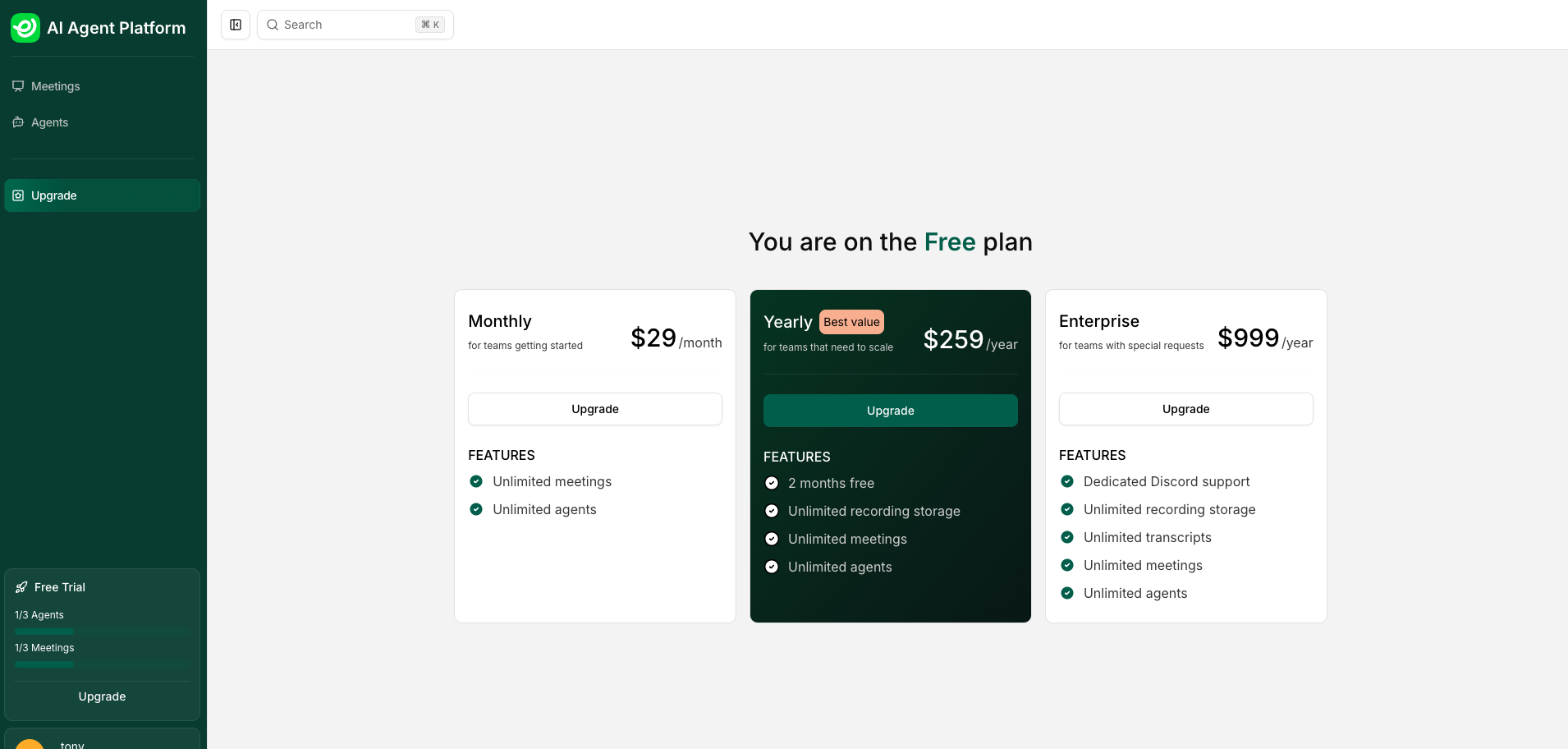Click the 1/3 Agents usage progress bar
Viewport: 1568px width, 749px height.
(x=102, y=632)
